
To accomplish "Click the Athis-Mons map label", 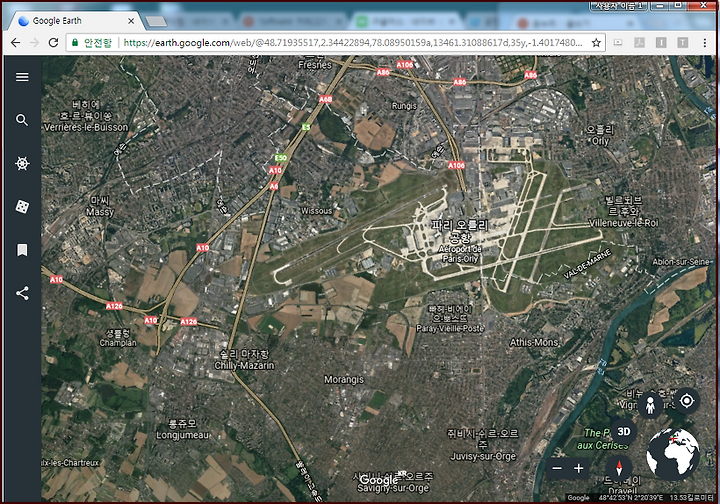I will (x=534, y=342).
